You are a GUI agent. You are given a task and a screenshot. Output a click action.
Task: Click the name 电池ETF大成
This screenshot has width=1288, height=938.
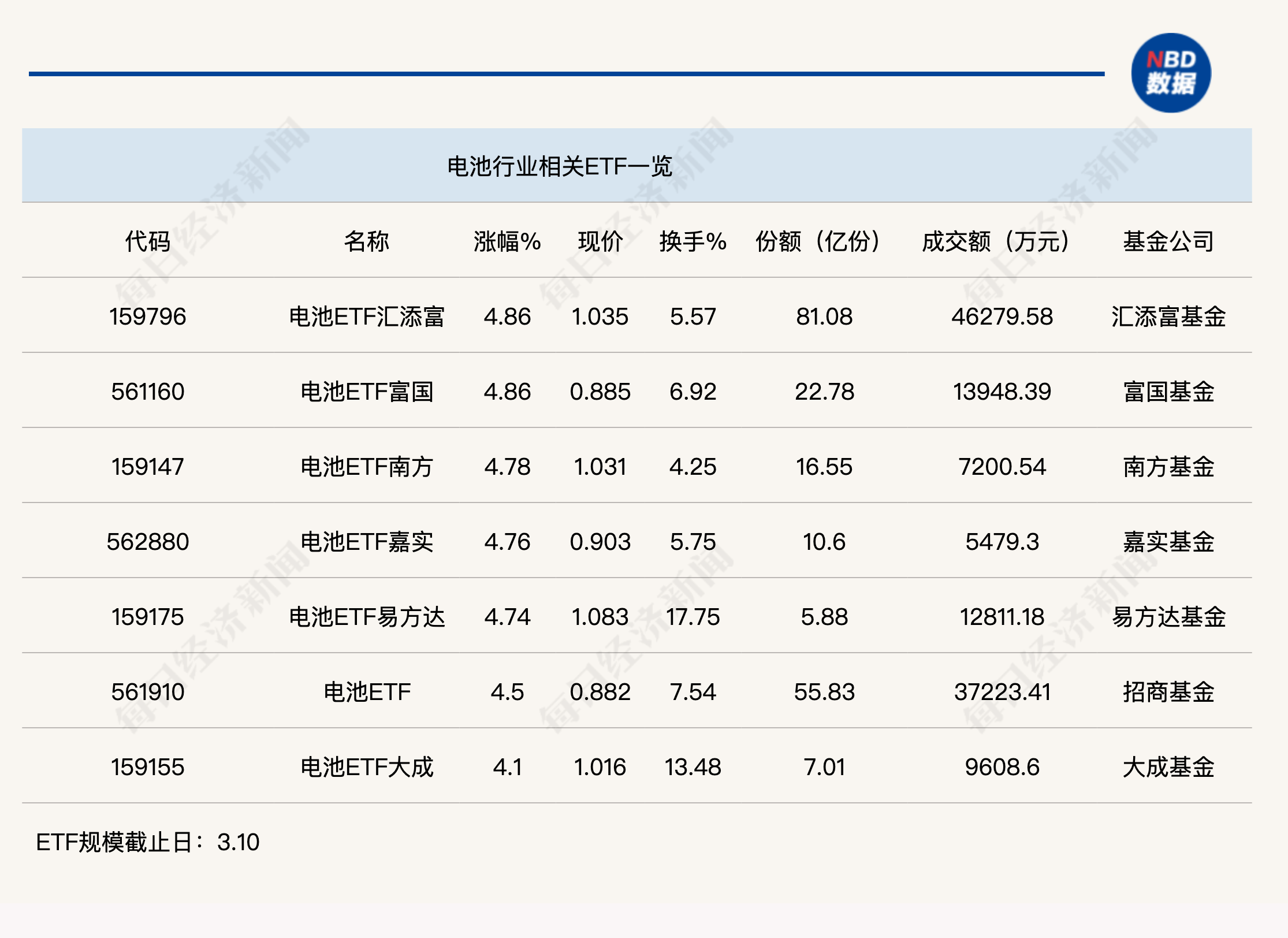pos(367,767)
